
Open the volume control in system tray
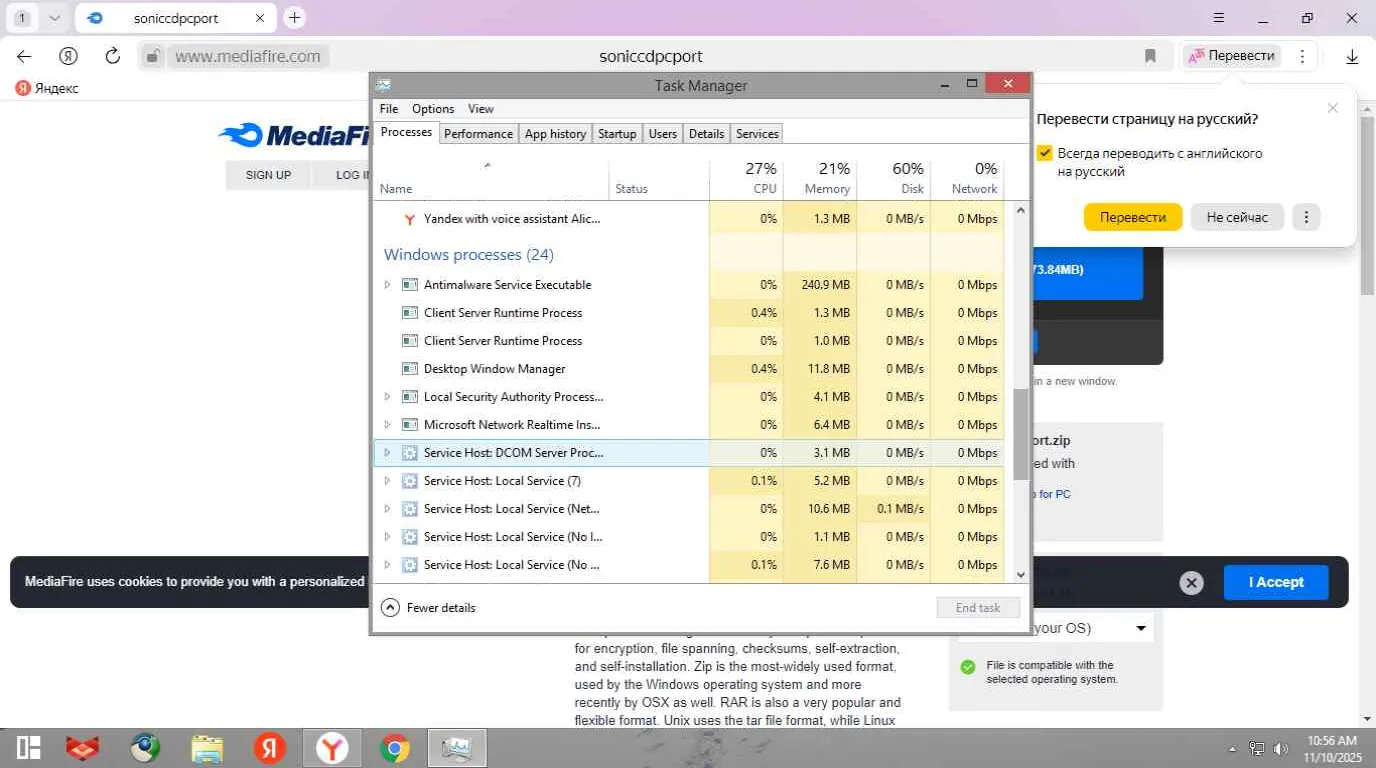point(1281,749)
